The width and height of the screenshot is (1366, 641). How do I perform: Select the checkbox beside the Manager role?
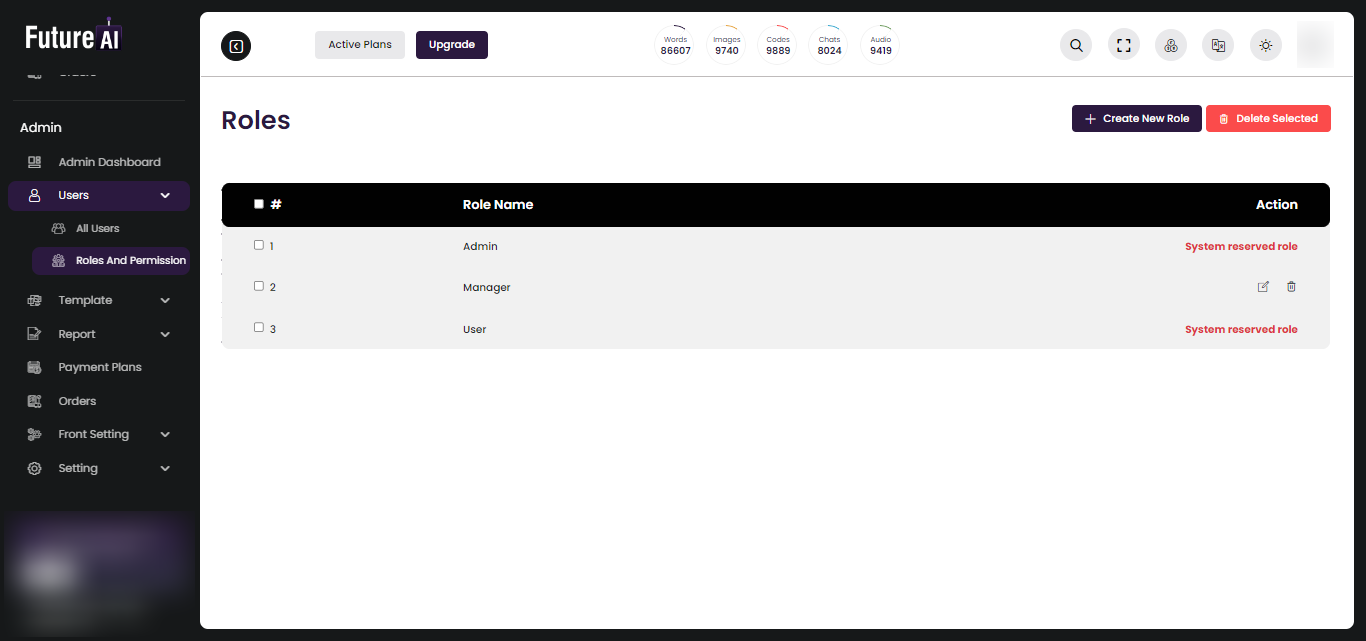(258, 287)
